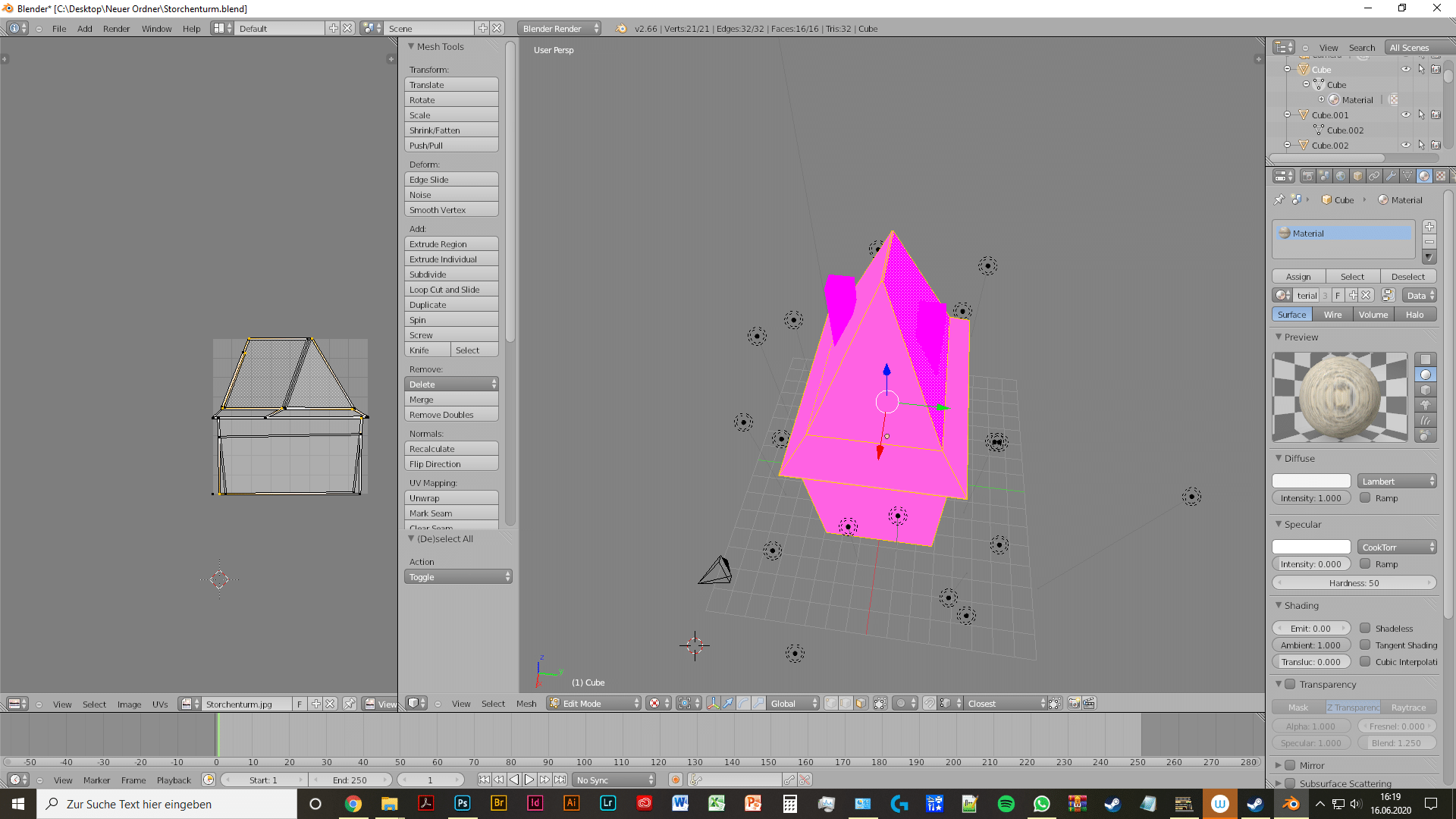Open the Render camera properties tab
Screen dimensions: 1456x819
[x=1307, y=176]
